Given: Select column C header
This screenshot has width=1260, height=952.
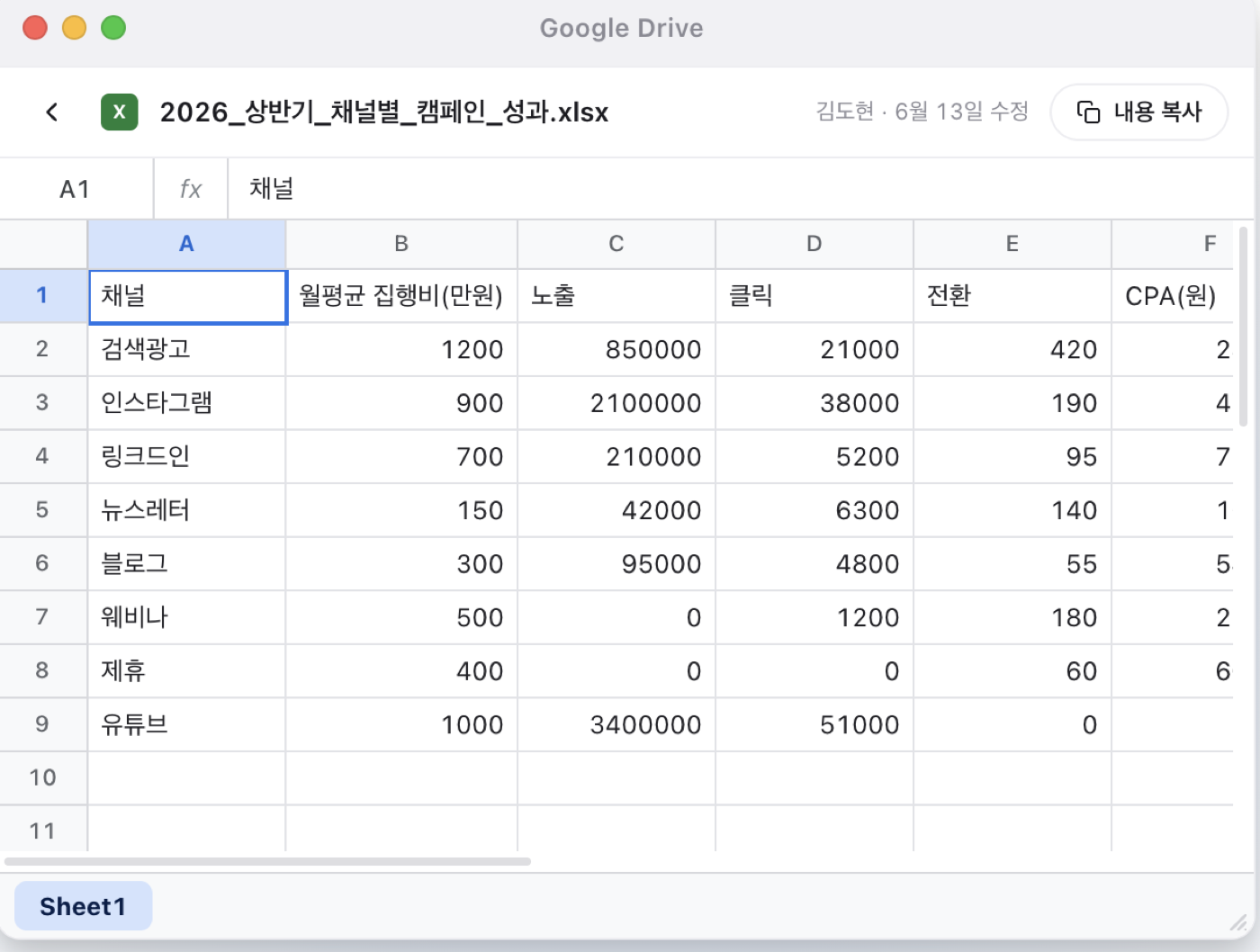Looking at the screenshot, I should pos(616,244).
